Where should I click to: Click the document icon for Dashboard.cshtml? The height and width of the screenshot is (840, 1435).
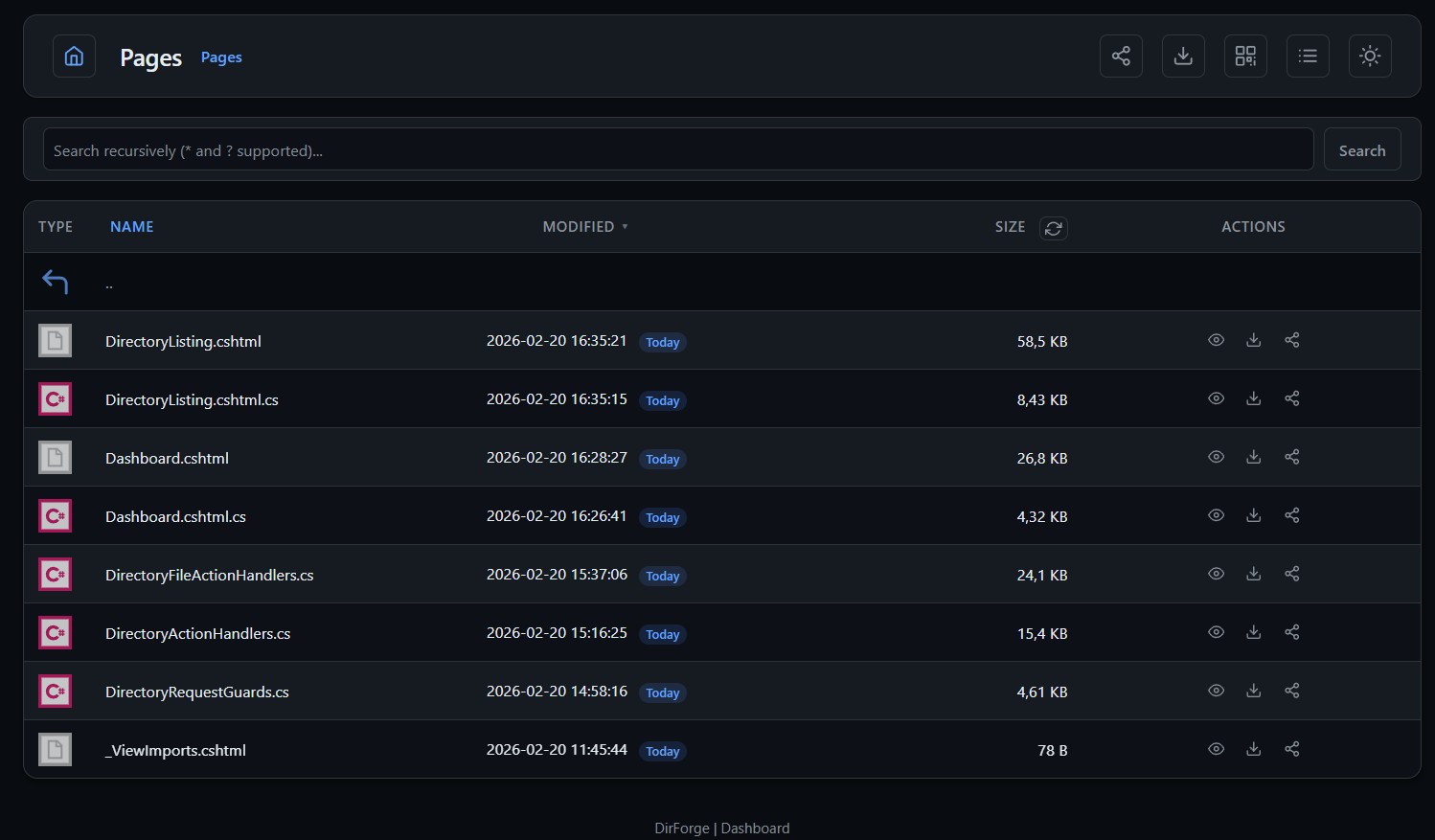[55, 457]
